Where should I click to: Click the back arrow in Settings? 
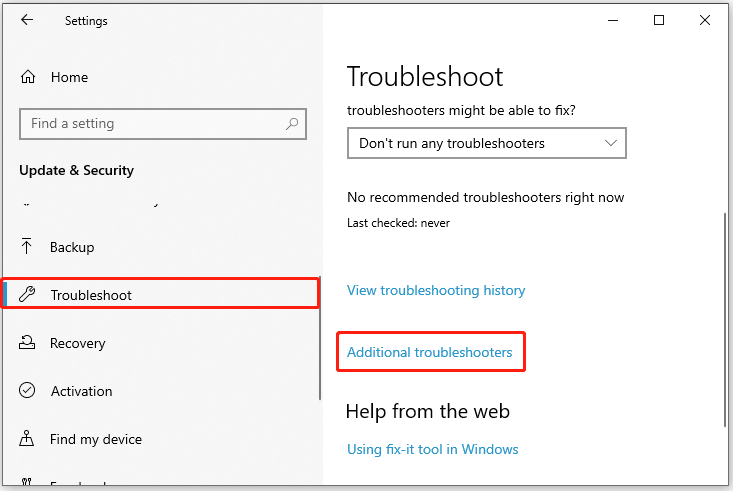click(27, 20)
